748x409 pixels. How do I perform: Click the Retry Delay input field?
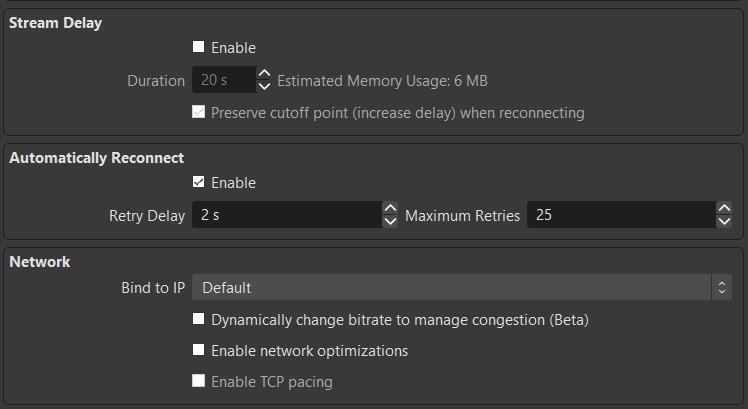286,215
